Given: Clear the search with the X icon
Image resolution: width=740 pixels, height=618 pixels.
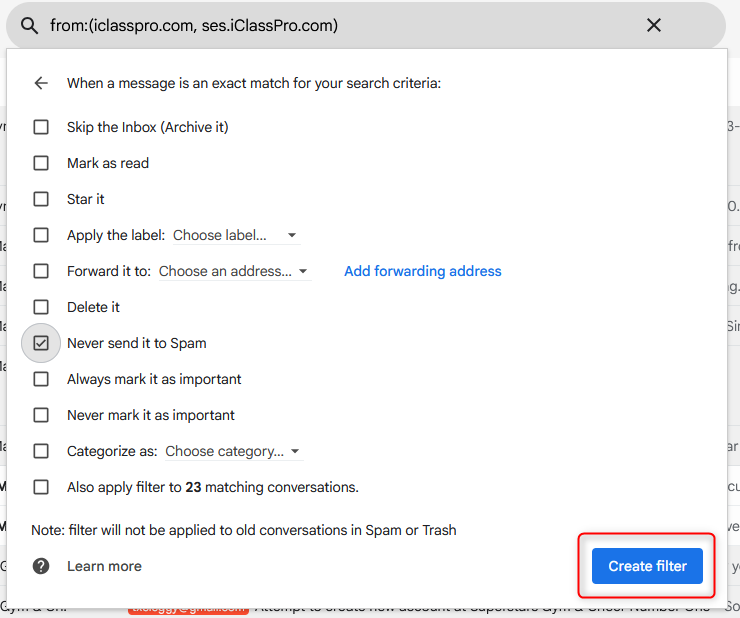Looking at the screenshot, I should click(654, 25).
